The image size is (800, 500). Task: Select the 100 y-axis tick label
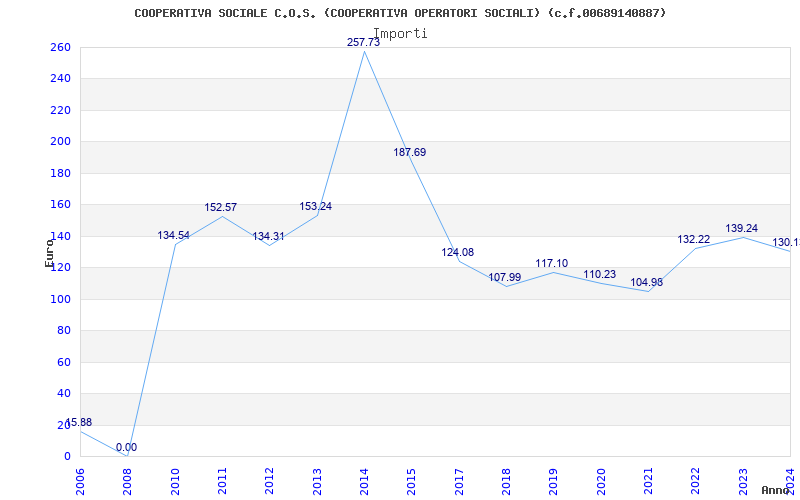(x=60, y=299)
